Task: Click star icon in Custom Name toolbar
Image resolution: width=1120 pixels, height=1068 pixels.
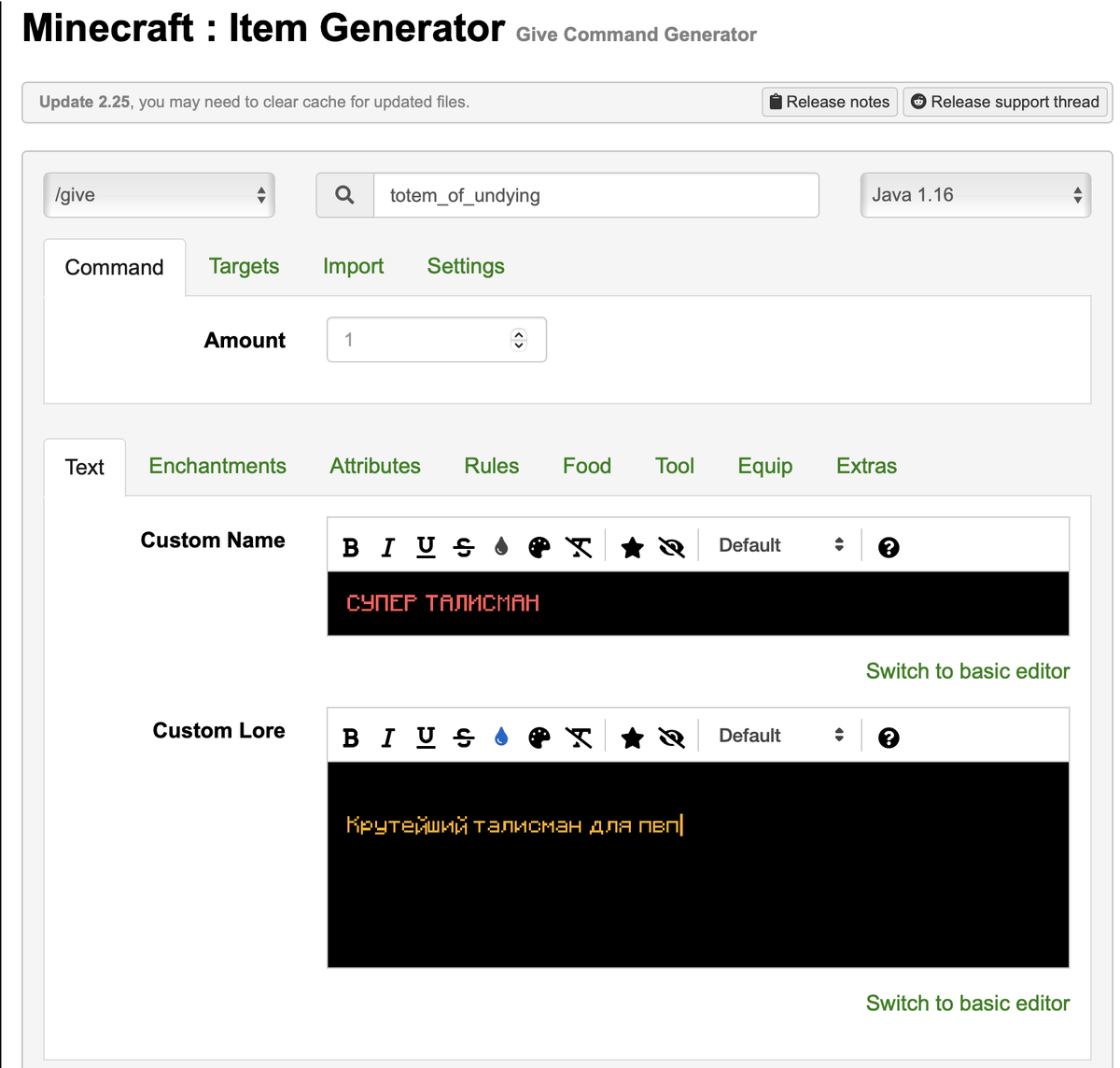Action: (632, 547)
